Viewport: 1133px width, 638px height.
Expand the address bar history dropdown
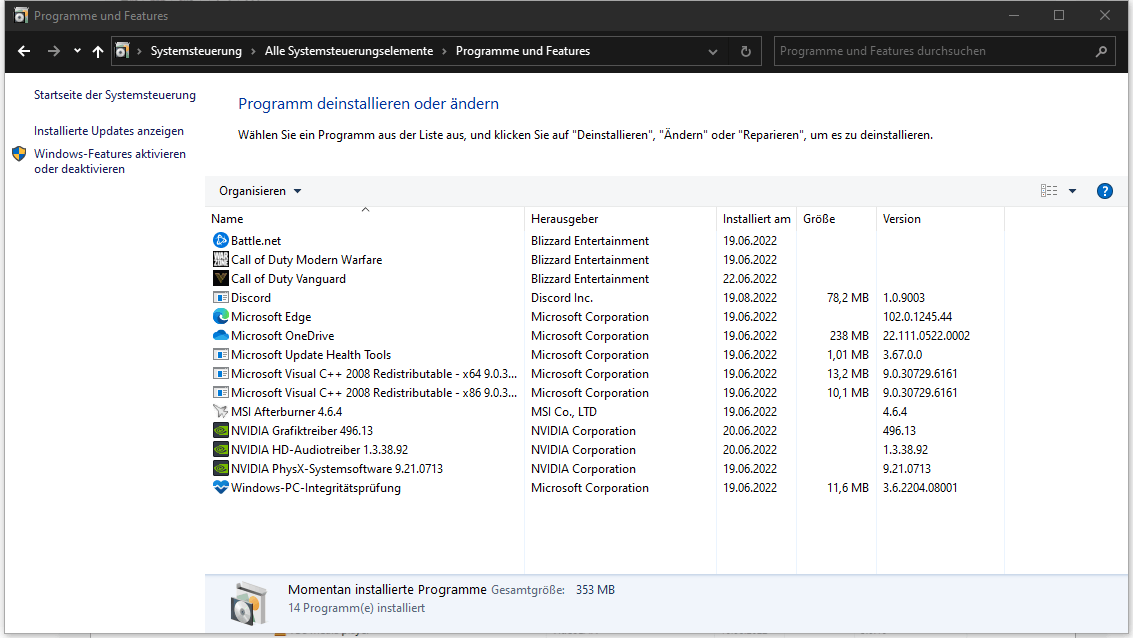[x=712, y=51]
